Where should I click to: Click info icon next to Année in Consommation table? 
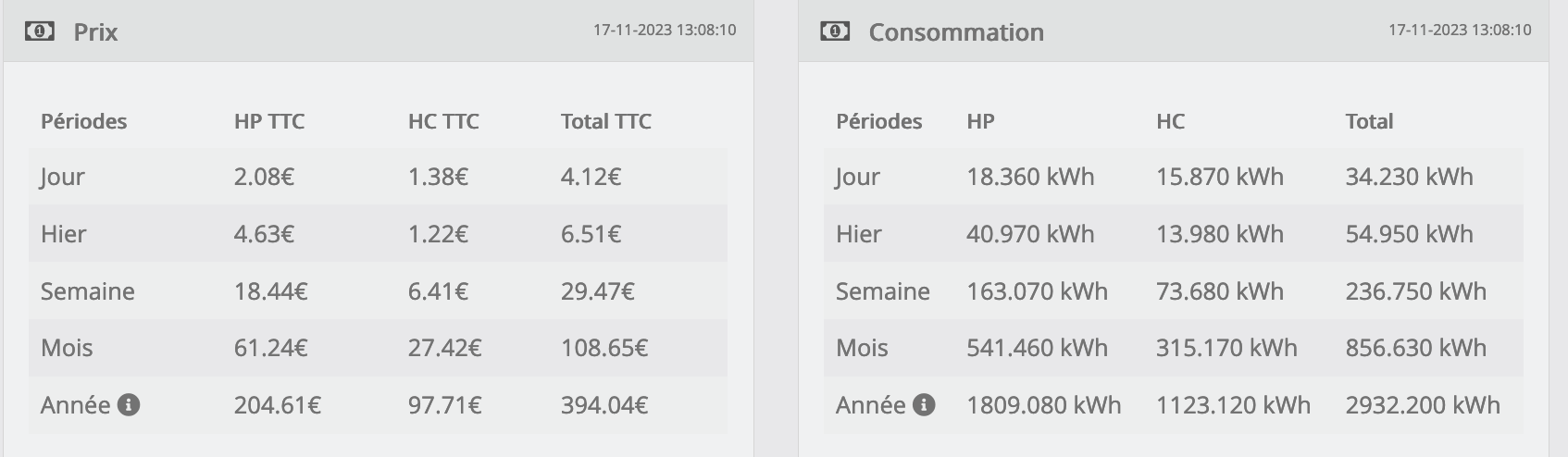click(x=924, y=404)
